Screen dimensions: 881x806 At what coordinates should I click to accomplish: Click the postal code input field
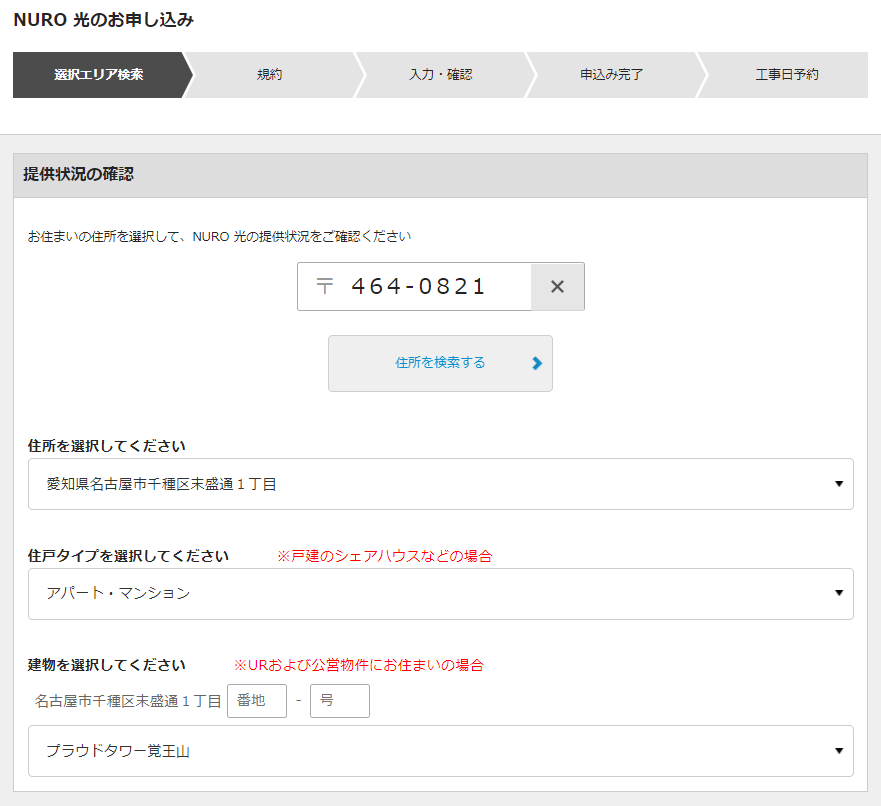pyautogui.click(x=415, y=286)
